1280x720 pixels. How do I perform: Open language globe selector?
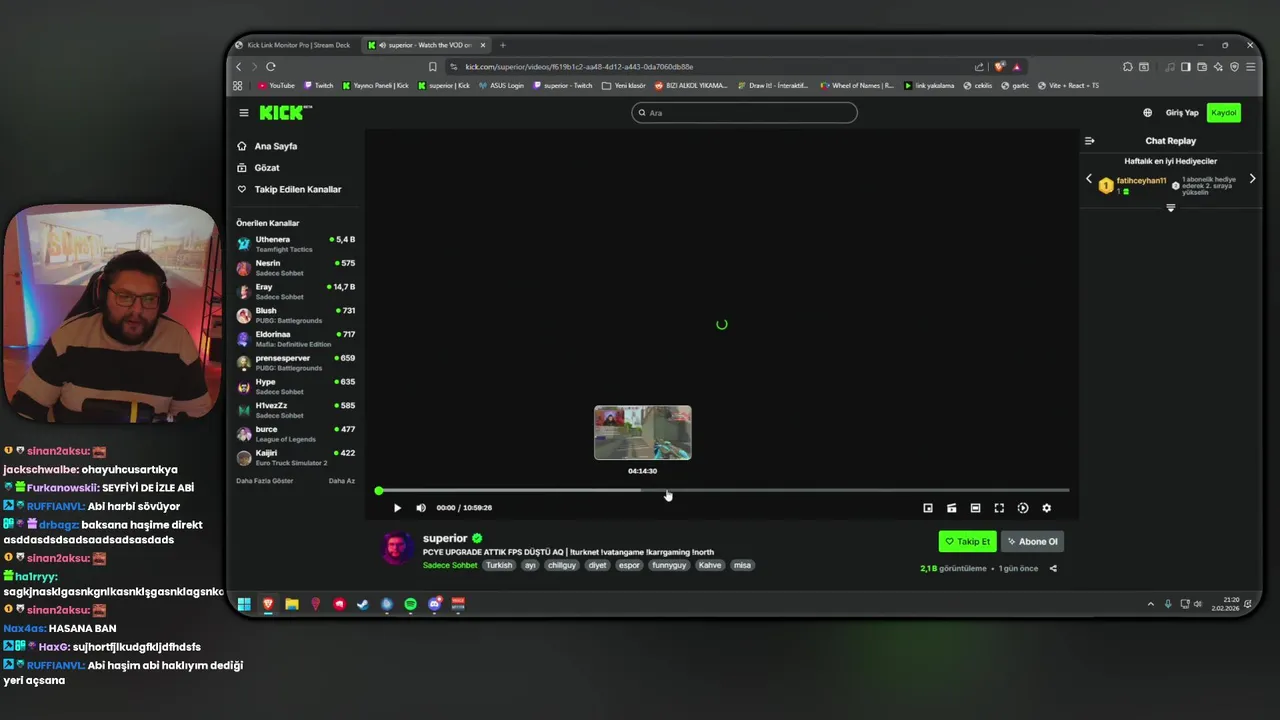[x=1147, y=113]
